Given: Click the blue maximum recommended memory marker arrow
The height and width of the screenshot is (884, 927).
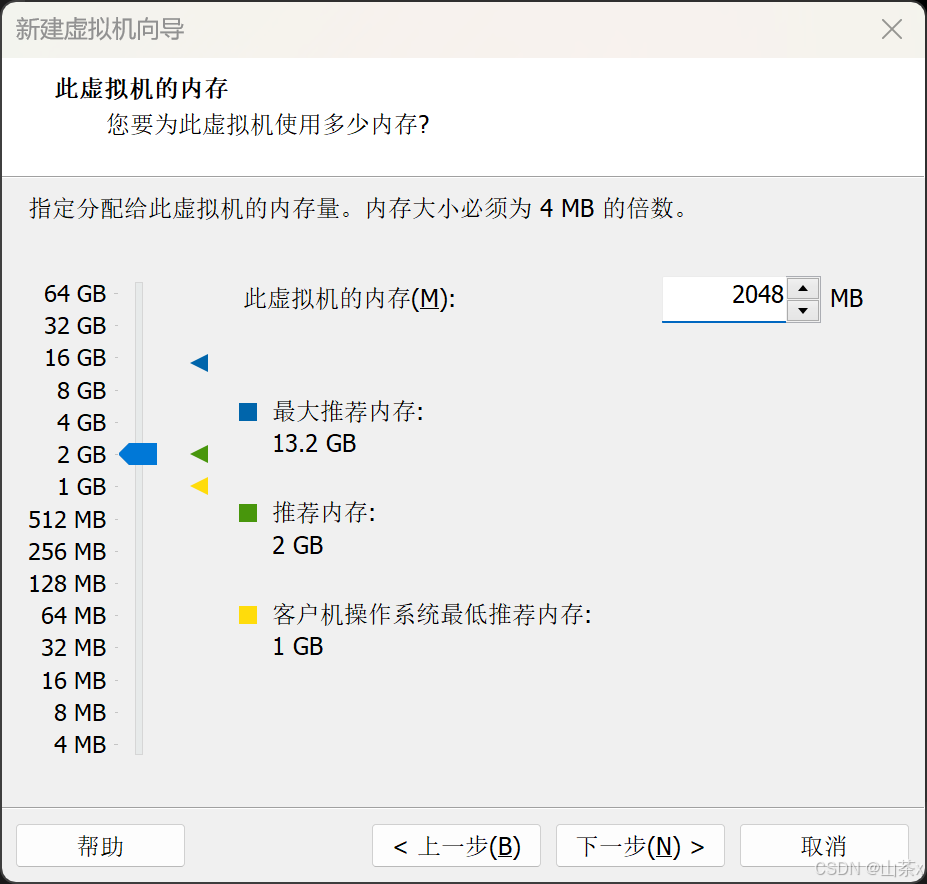Looking at the screenshot, I should pyautogui.click(x=199, y=362).
